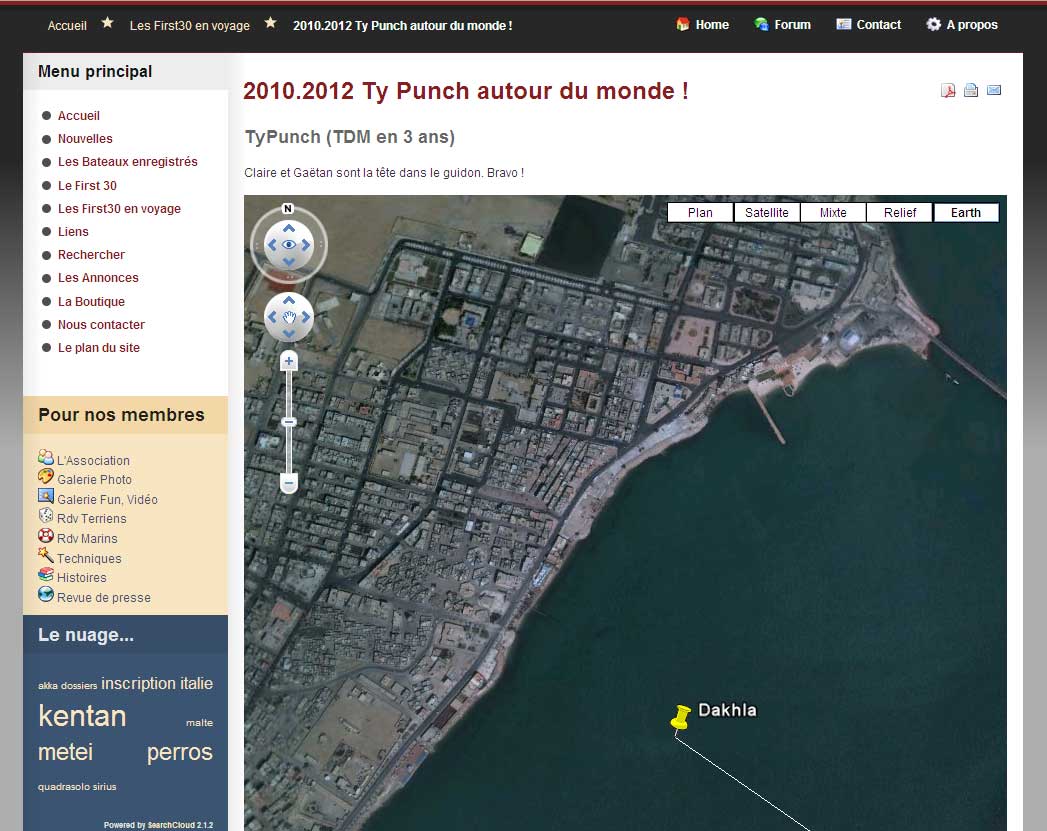
Task: Click the map zoom in plus button
Action: [289, 361]
